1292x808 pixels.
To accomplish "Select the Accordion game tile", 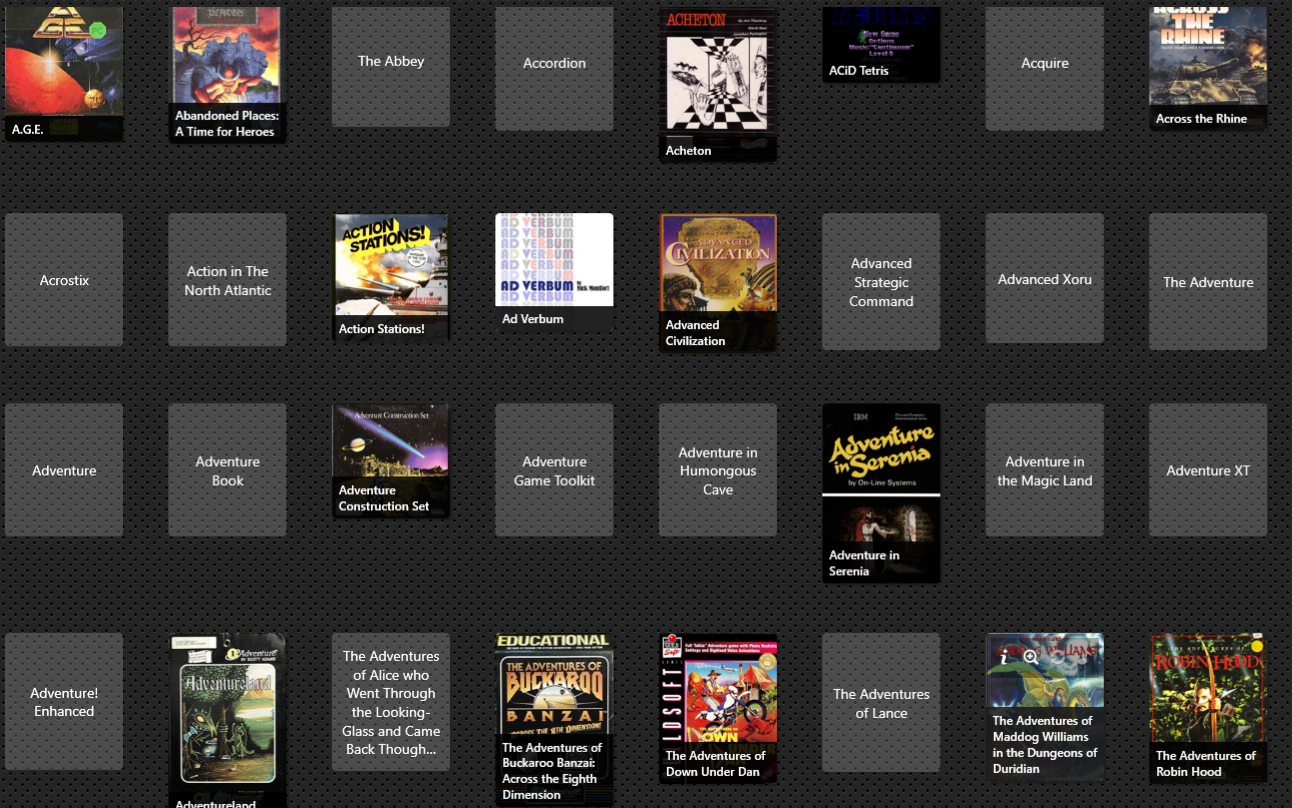I will click(554, 69).
